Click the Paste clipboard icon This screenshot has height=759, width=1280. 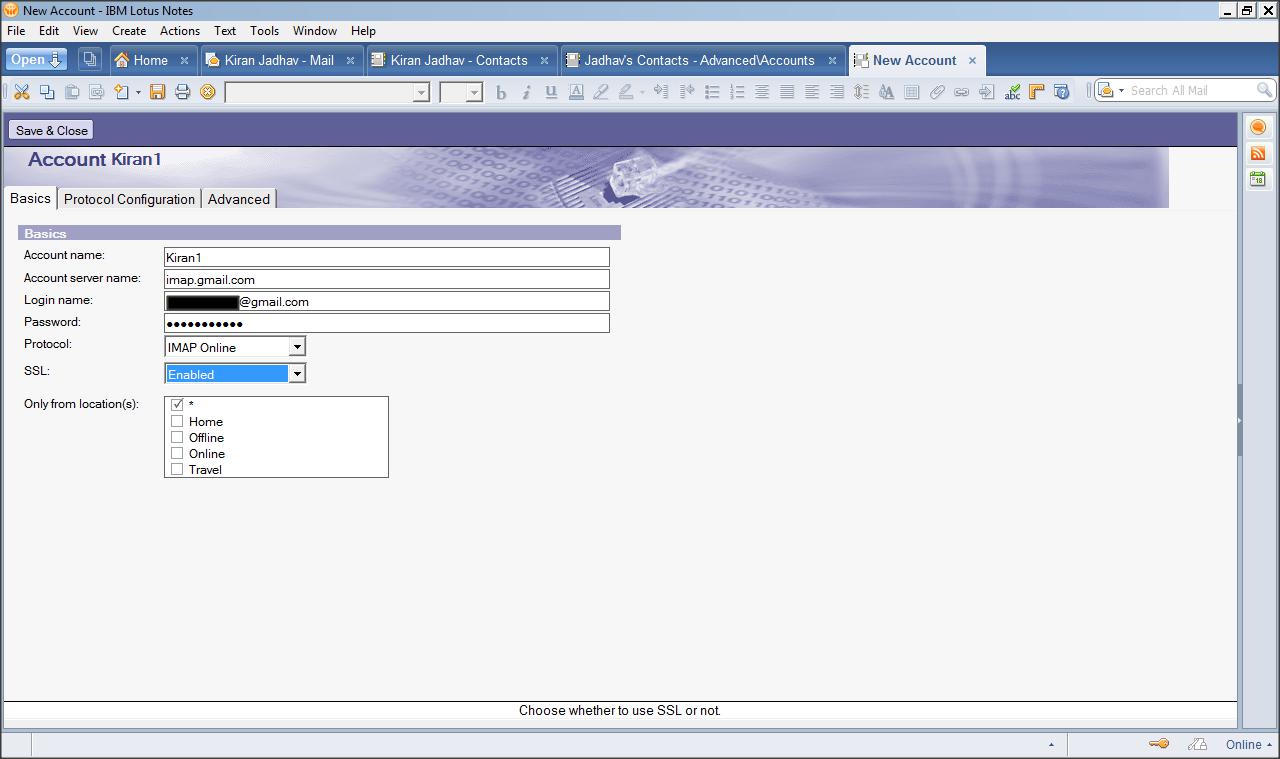pos(72,92)
